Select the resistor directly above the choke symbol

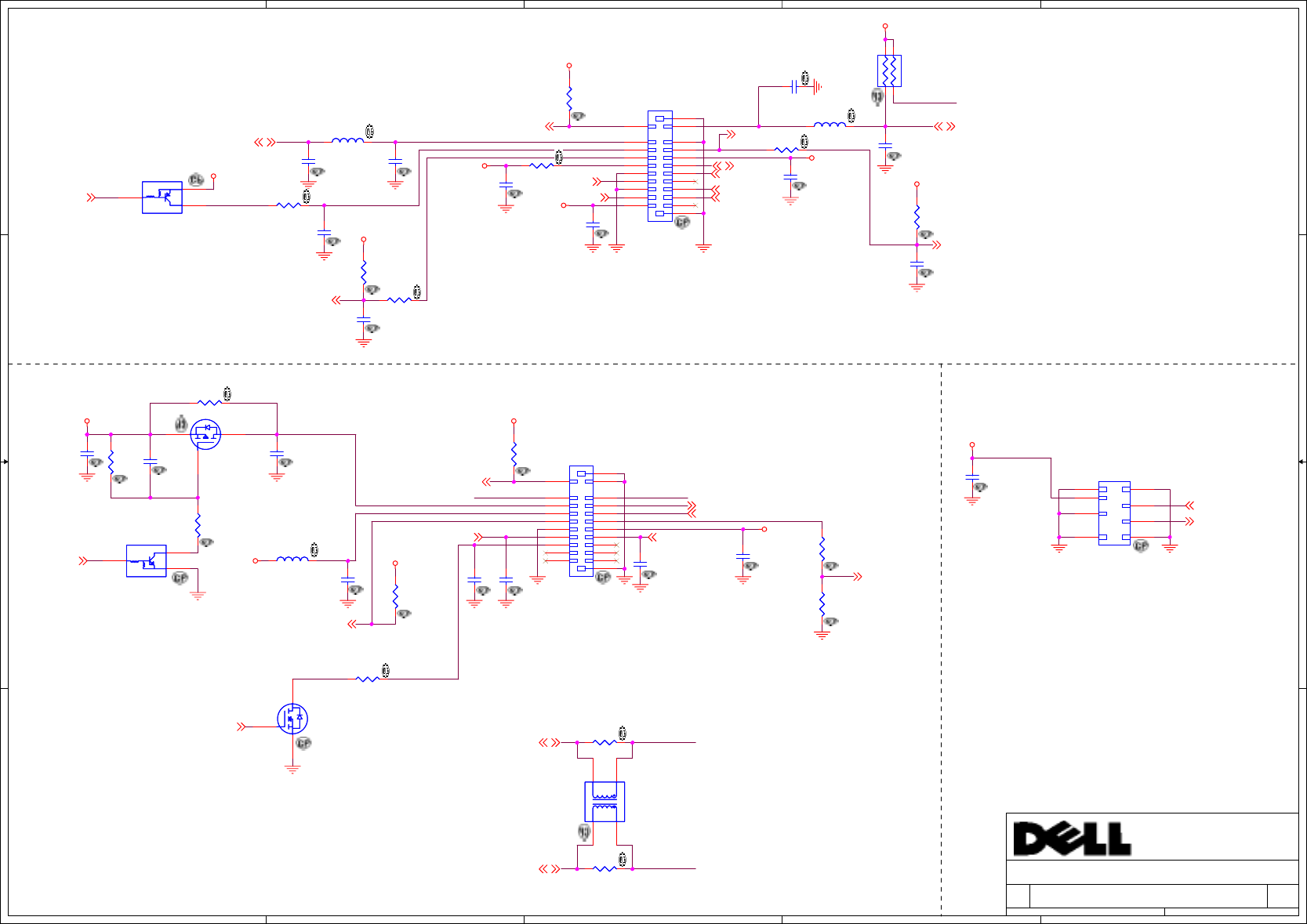tap(604, 742)
